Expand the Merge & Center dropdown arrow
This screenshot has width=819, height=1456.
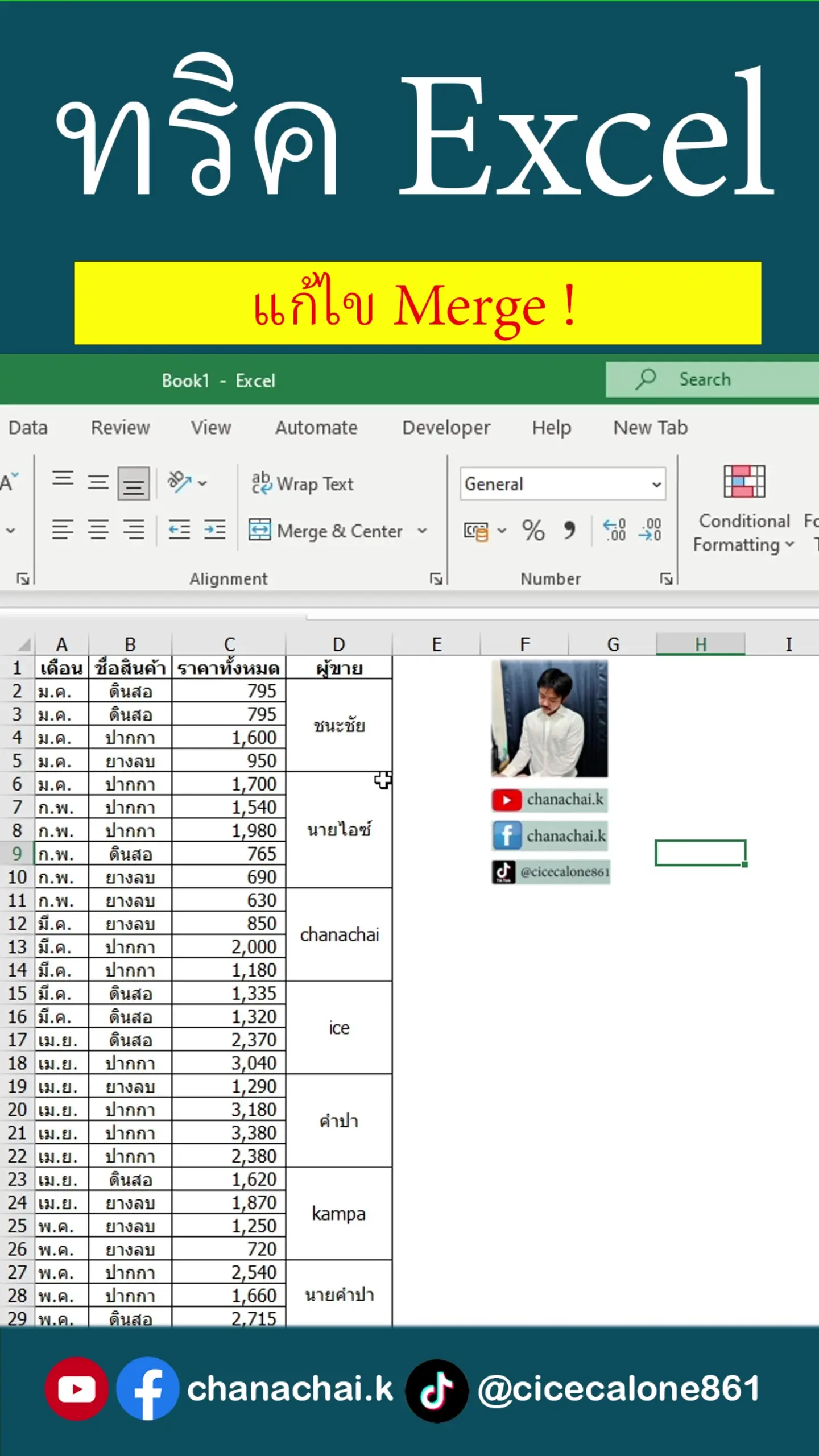422,531
